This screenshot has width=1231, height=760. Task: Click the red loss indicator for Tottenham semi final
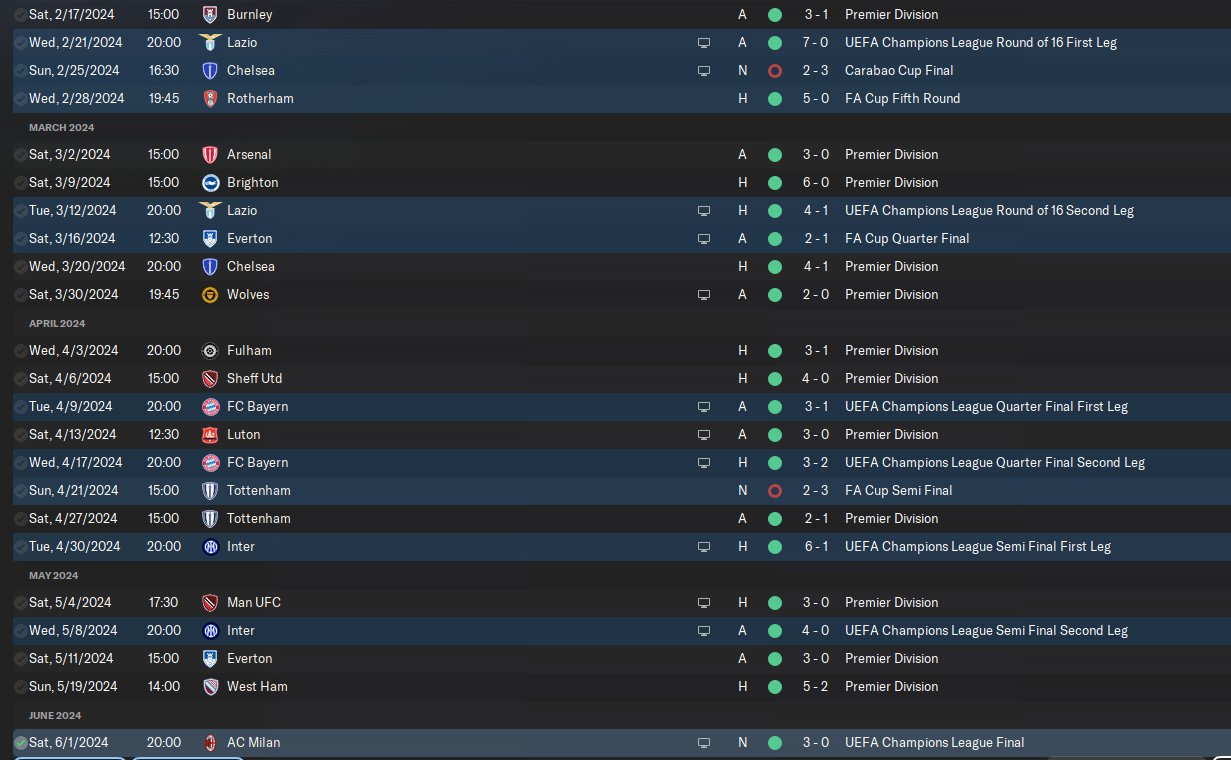pyautogui.click(x=774, y=491)
